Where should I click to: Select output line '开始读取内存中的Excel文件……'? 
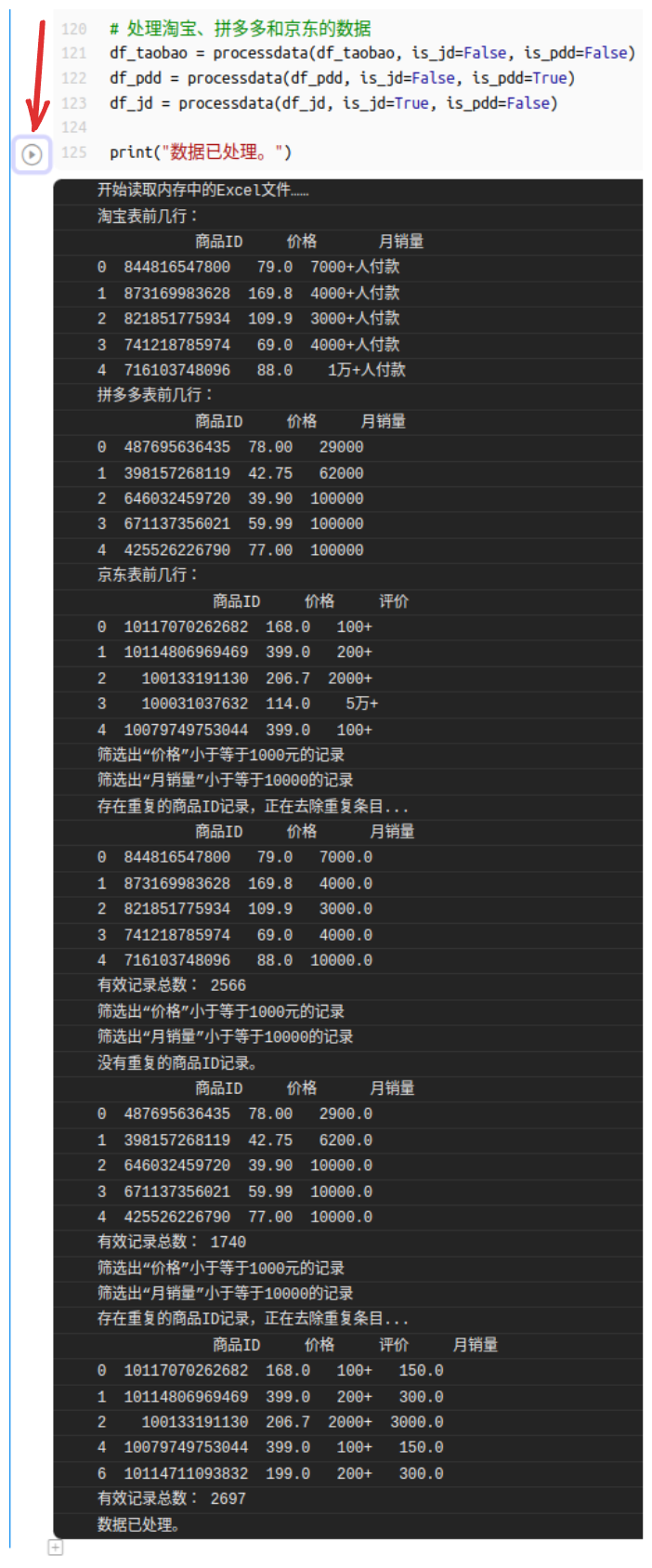(x=203, y=190)
